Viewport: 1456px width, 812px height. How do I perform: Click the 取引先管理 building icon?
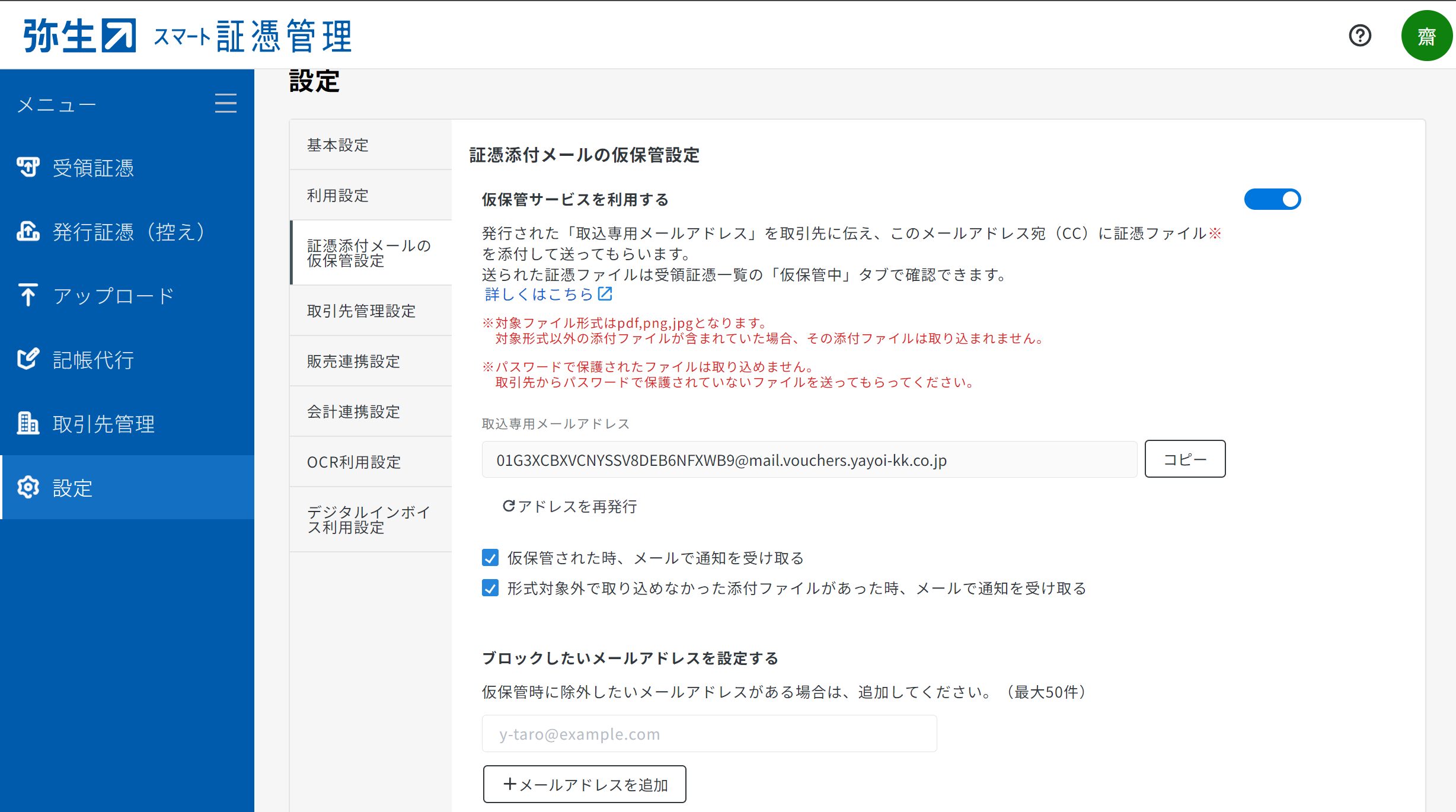[x=28, y=423]
